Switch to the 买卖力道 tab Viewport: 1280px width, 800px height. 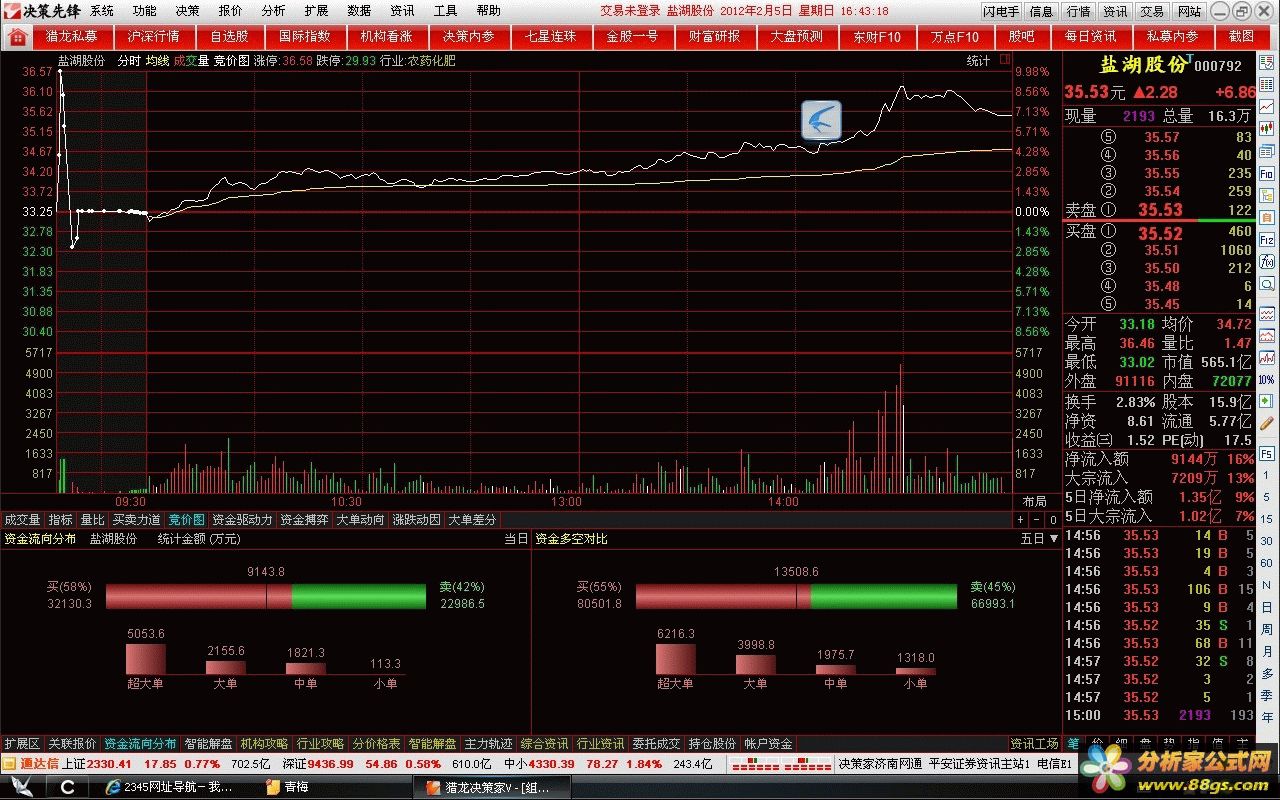(136, 520)
